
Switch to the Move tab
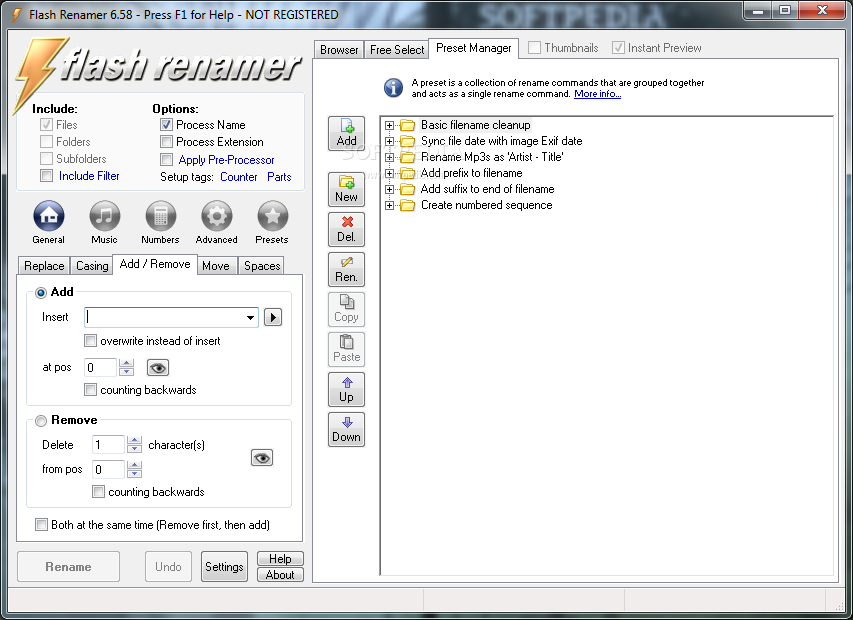point(216,265)
